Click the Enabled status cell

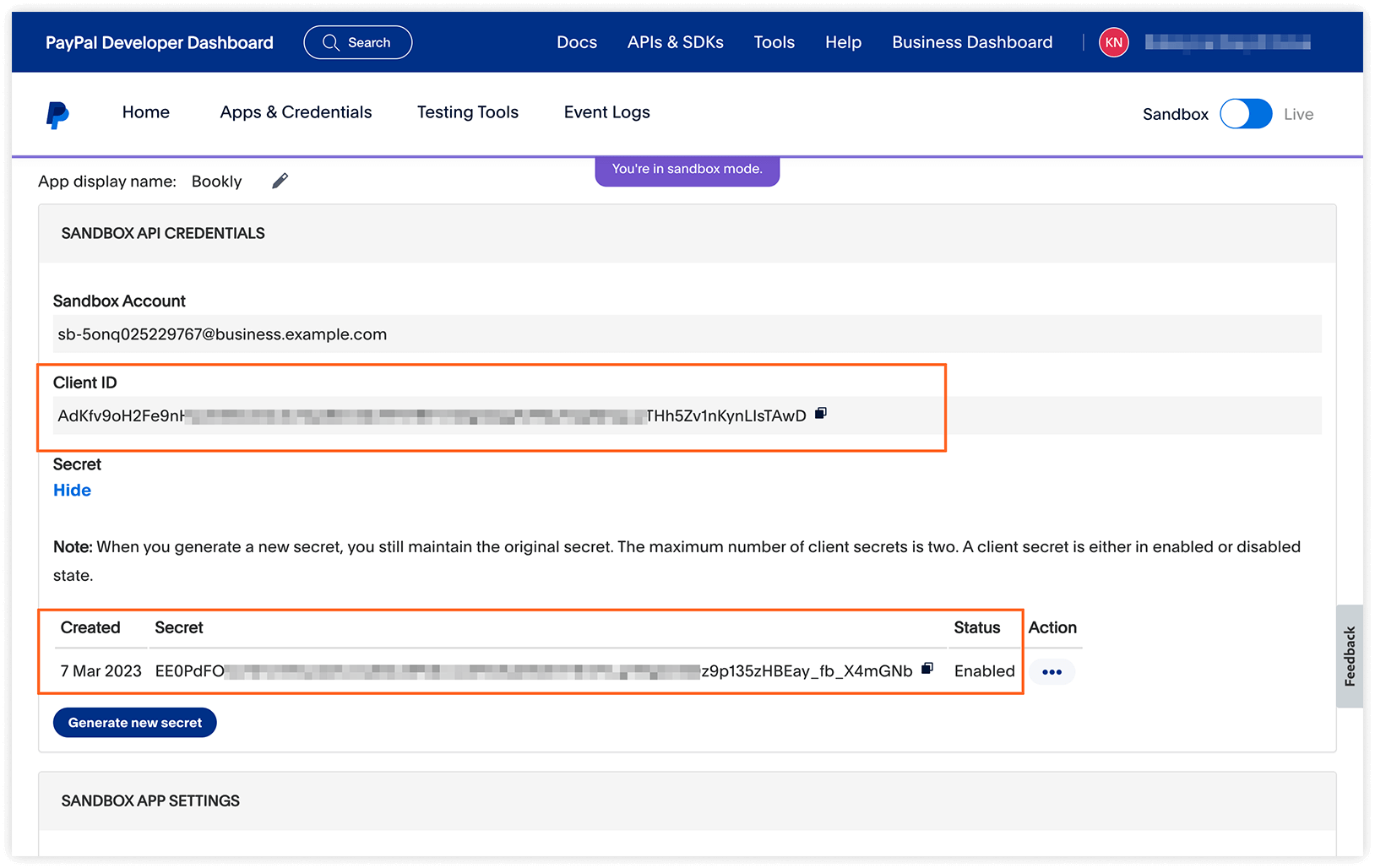[x=985, y=671]
